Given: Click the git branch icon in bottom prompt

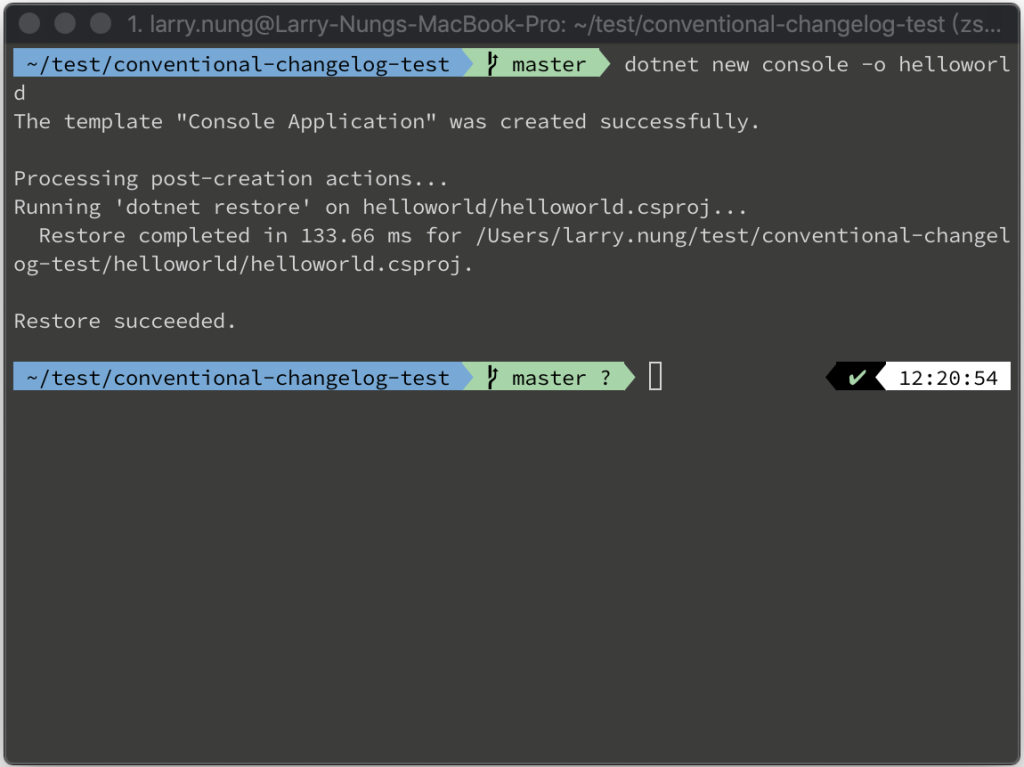Looking at the screenshot, I should pyautogui.click(x=492, y=377).
